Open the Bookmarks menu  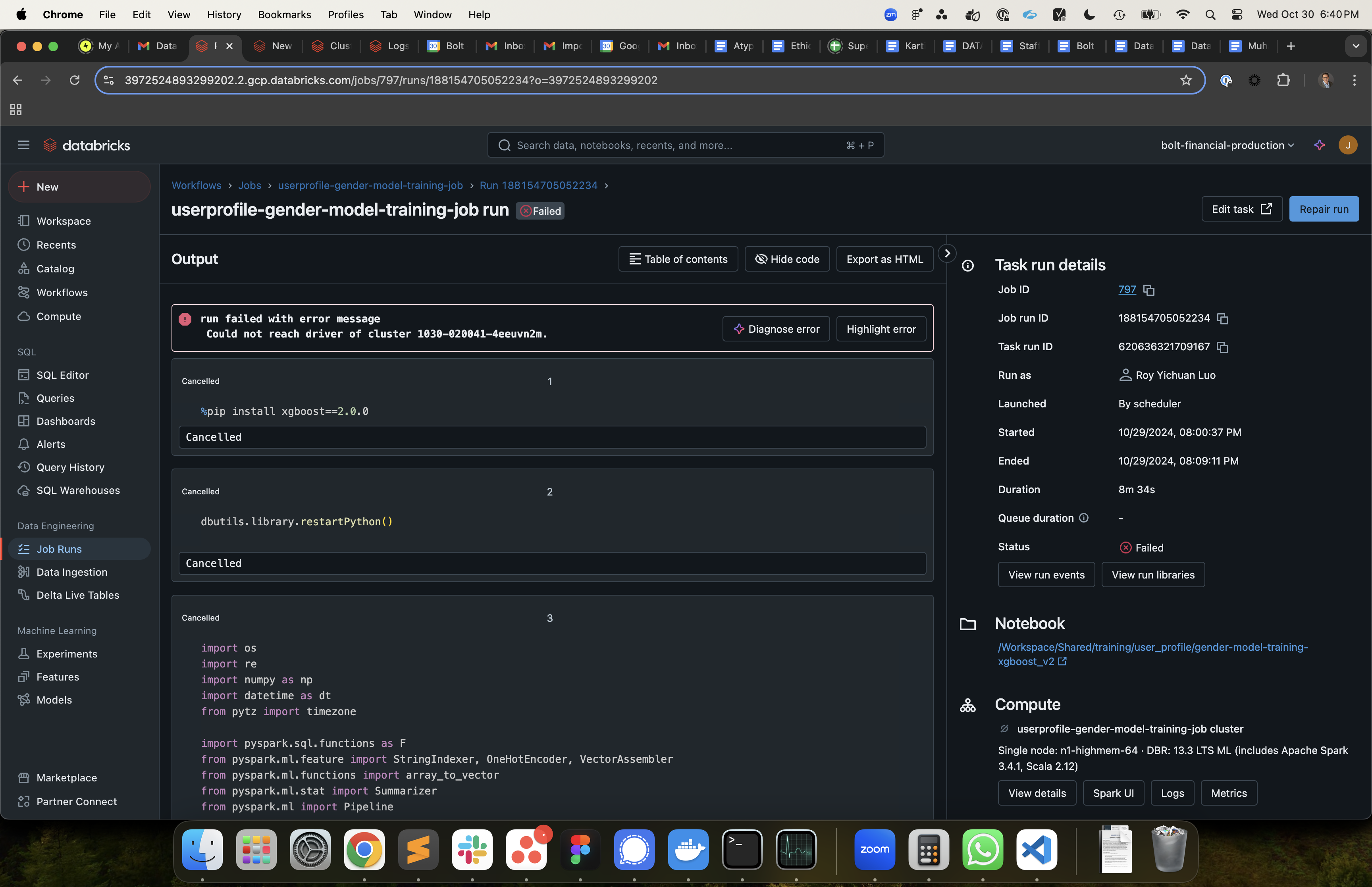(284, 14)
